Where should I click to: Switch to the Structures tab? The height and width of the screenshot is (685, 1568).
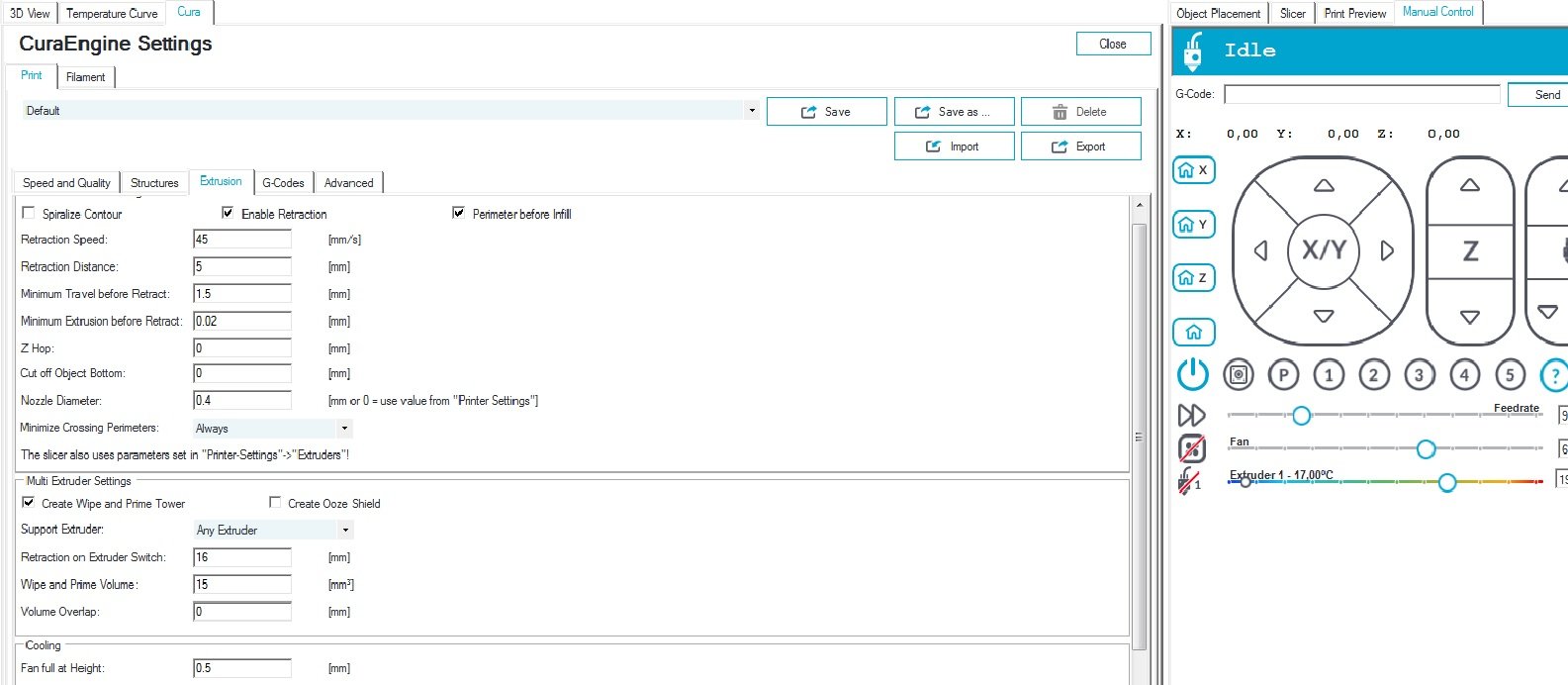tap(154, 183)
